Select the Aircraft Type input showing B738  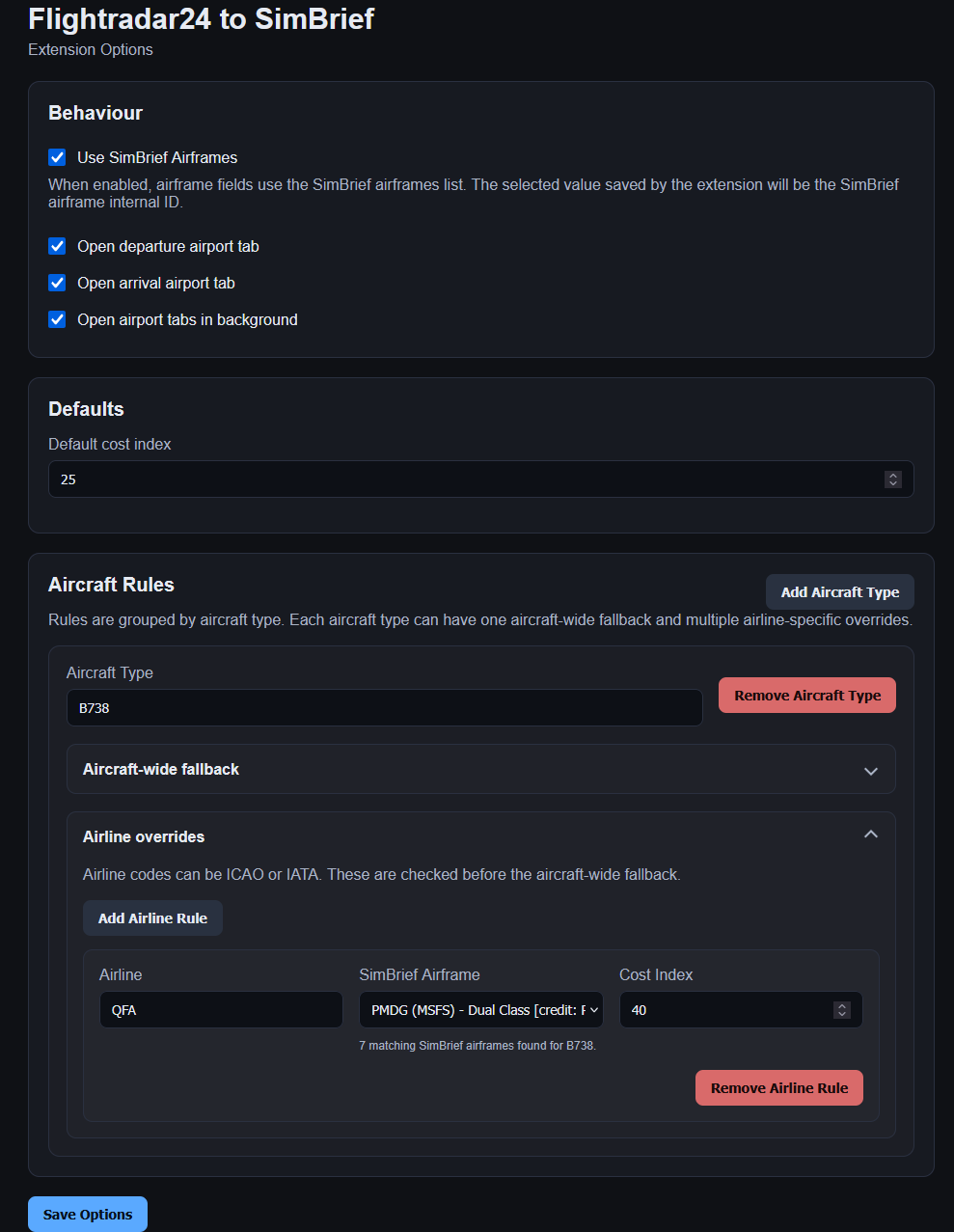click(x=384, y=707)
